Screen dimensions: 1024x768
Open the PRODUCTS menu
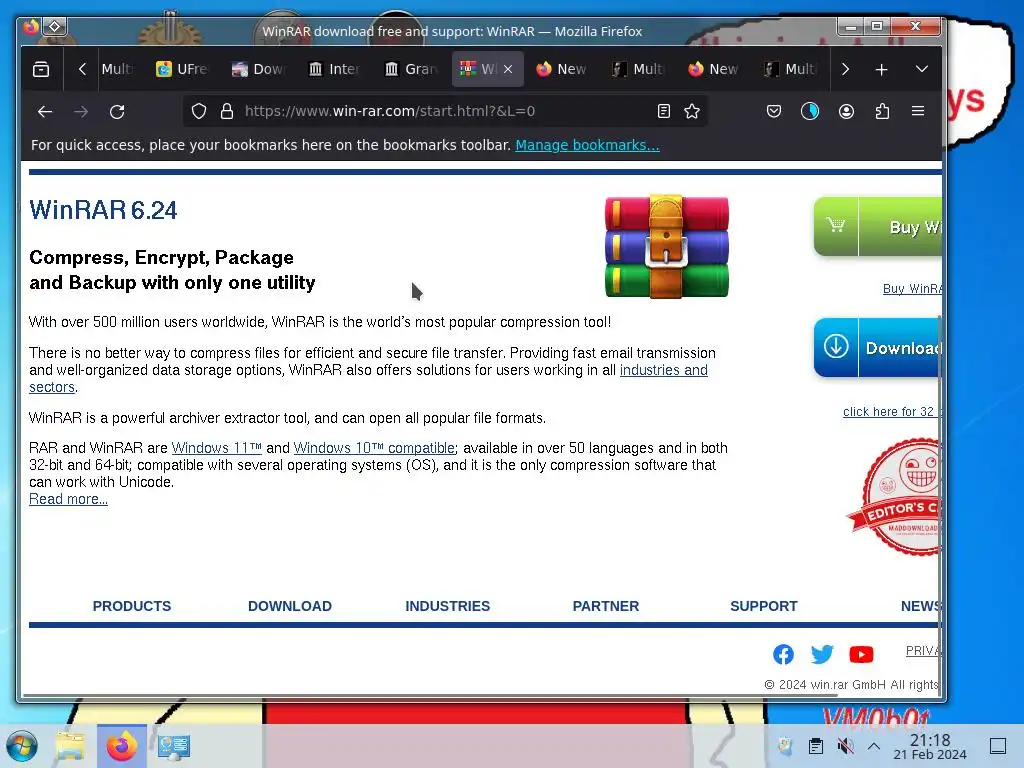click(x=131, y=606)
